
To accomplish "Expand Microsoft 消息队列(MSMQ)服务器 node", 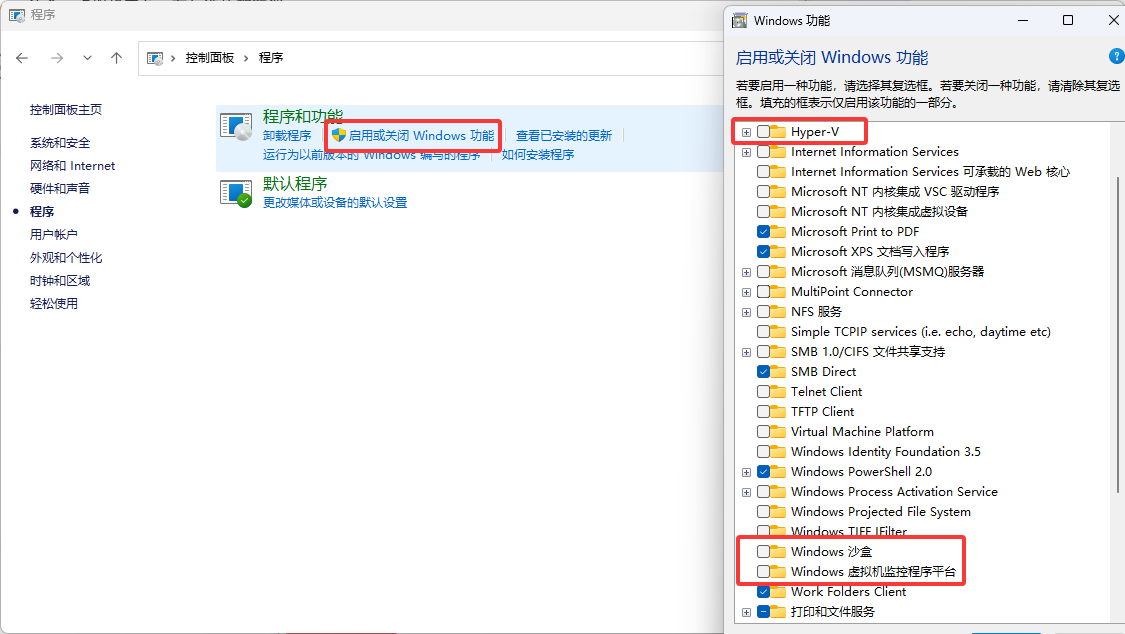I will click(x=747, y=273).
